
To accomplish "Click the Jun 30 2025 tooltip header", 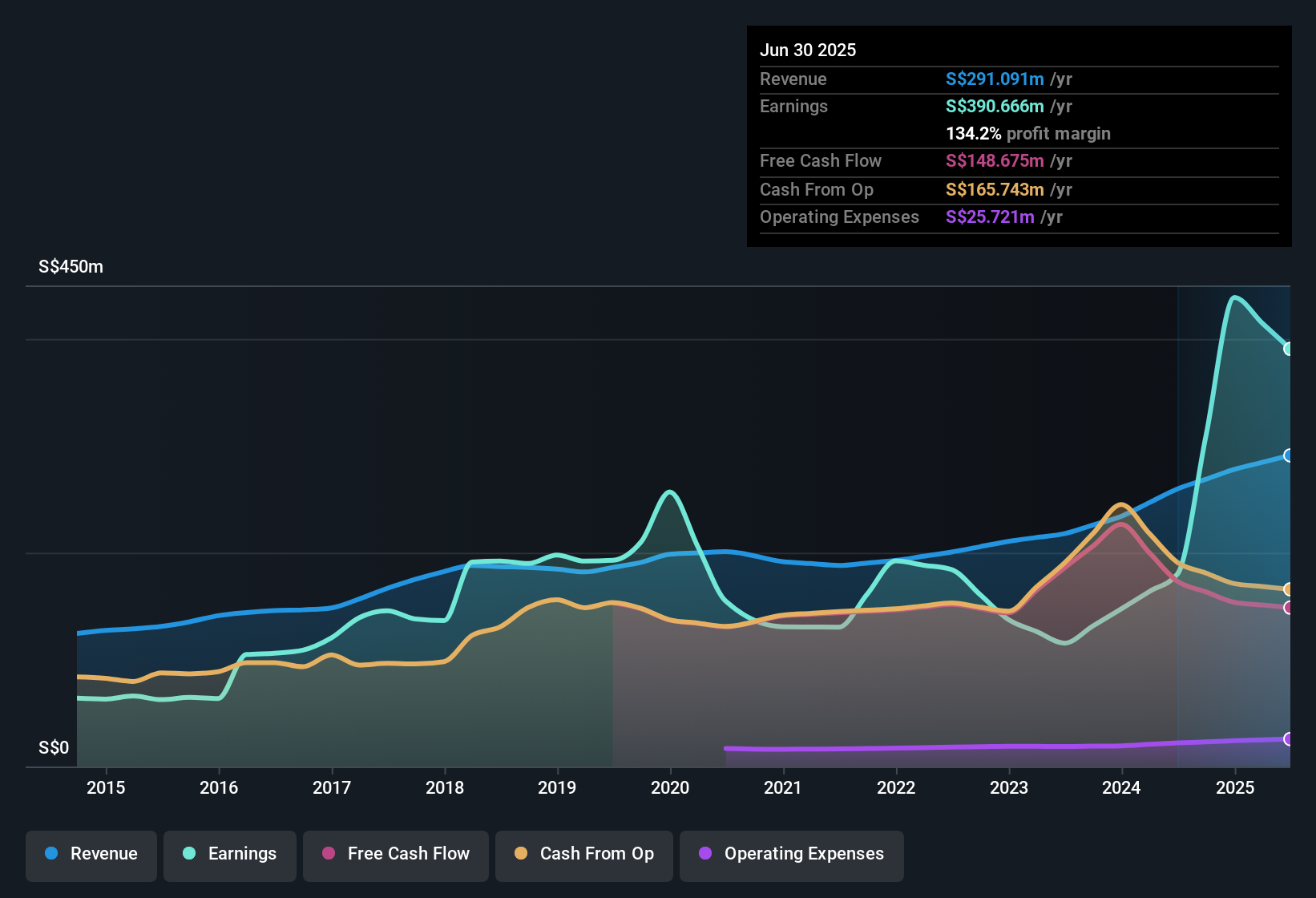I will 808,50.
